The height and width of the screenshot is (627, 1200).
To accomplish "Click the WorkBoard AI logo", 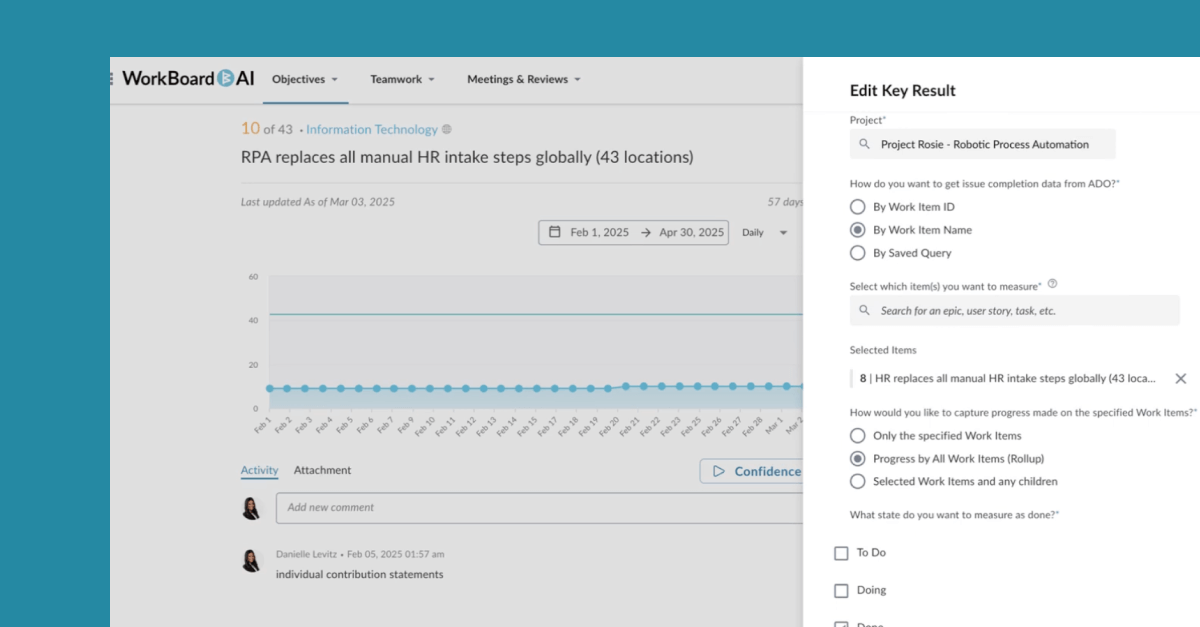I will (x=183, y=78).
